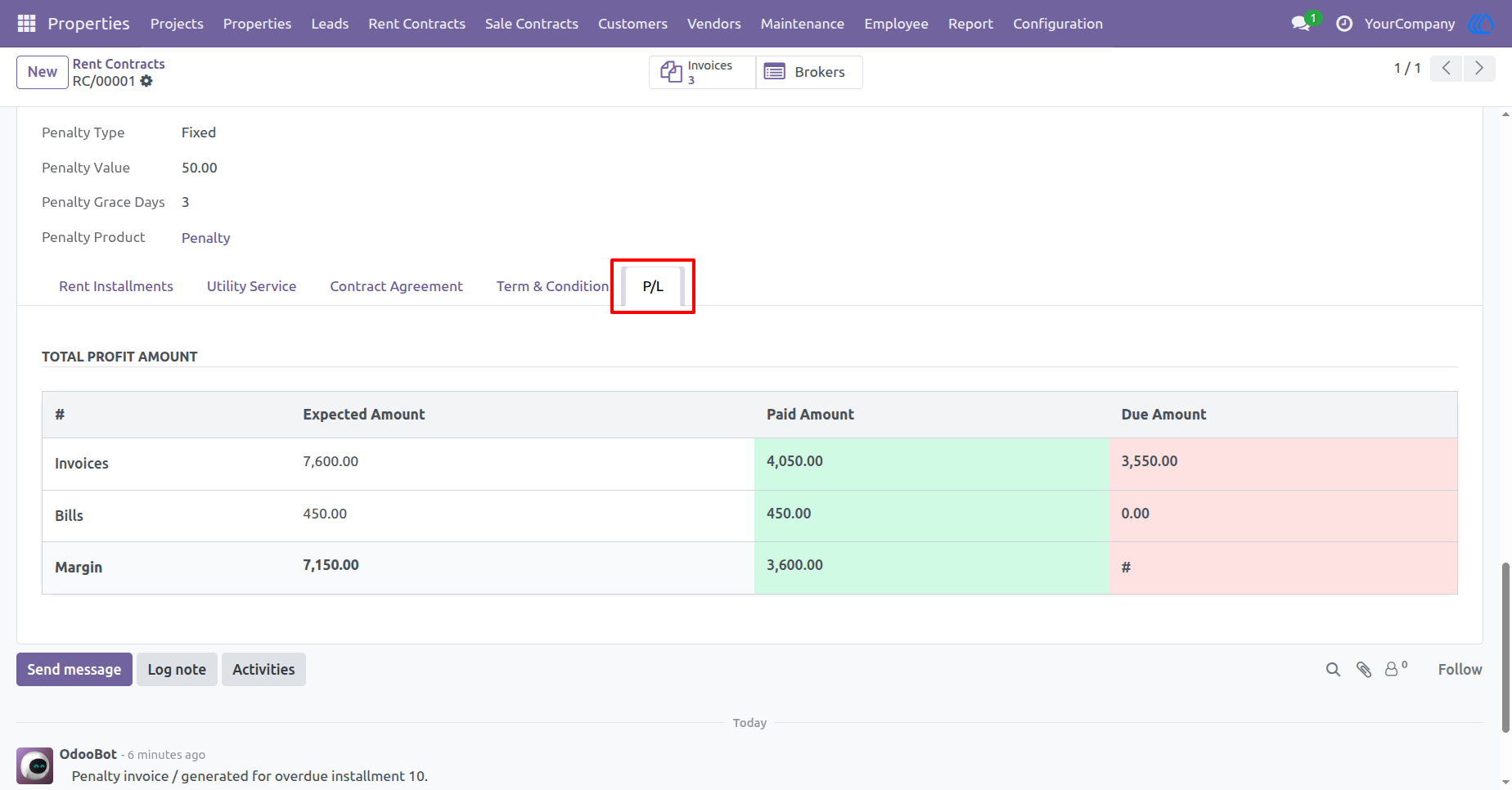Open the Vendors menu
This screenshot has width=1512, height=790.
713,24
